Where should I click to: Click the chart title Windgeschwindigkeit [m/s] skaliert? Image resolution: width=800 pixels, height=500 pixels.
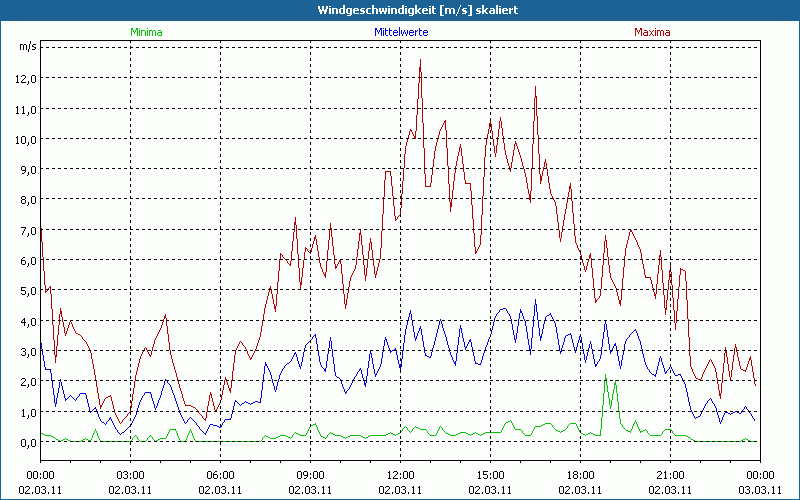click(x=418, y=10)
